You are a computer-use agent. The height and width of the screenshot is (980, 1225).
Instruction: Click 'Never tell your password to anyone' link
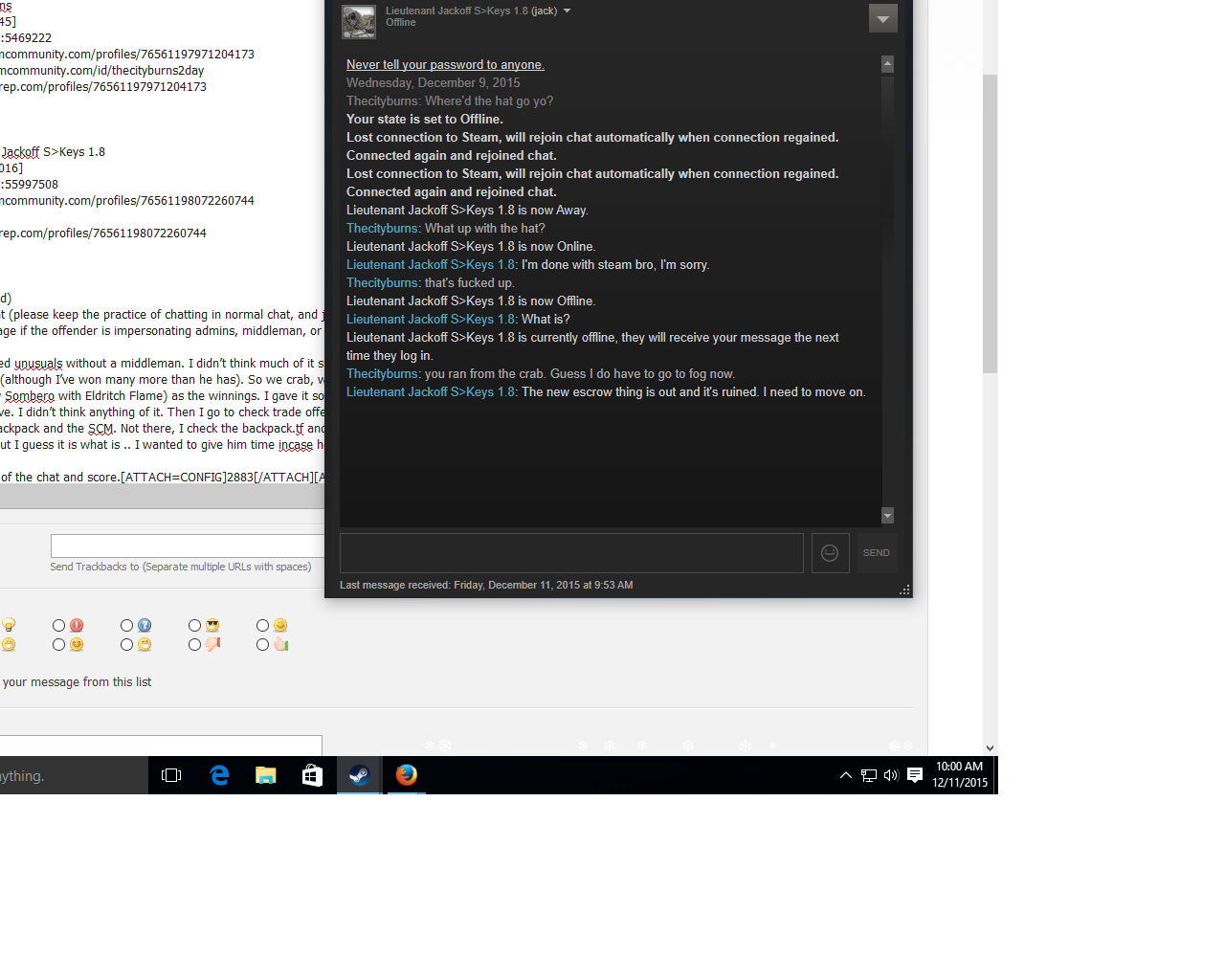click(445, 65)
